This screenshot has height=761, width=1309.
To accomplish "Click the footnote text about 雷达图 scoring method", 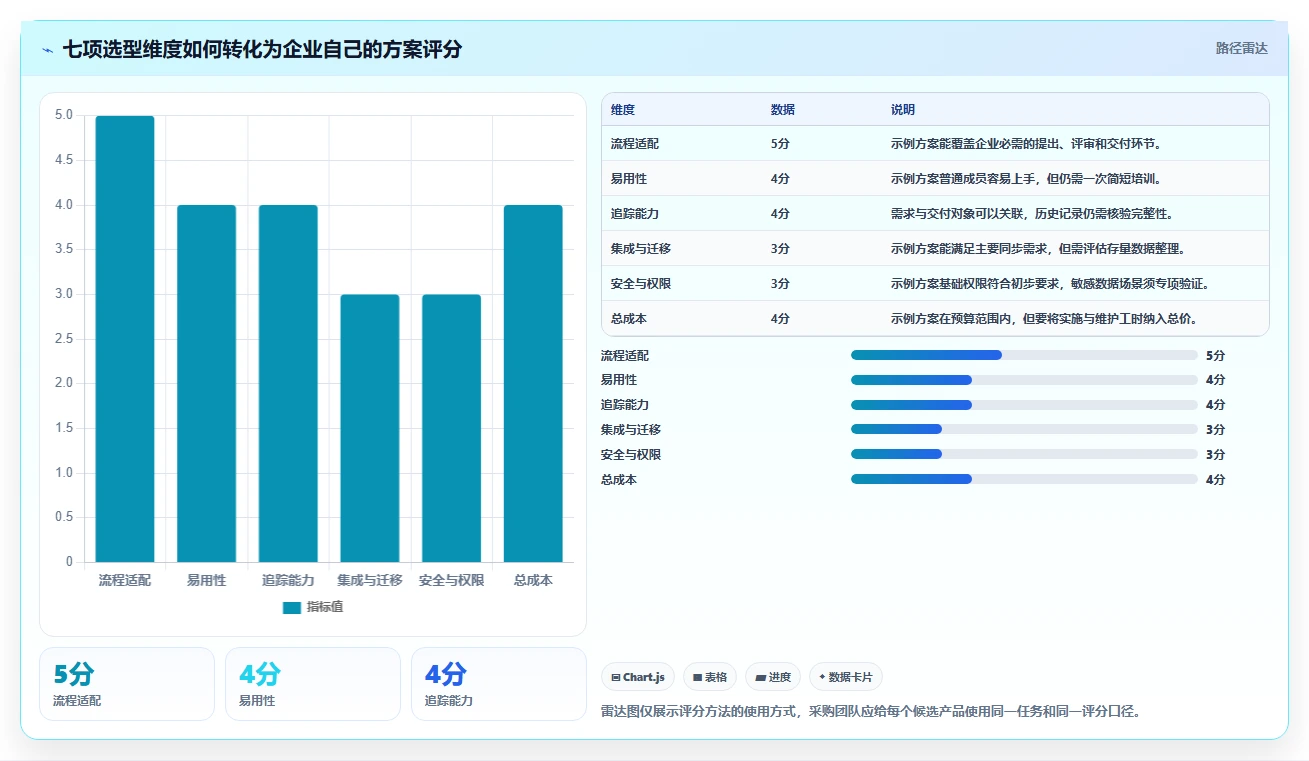I will pyautogui.click(x=871, y=712).
